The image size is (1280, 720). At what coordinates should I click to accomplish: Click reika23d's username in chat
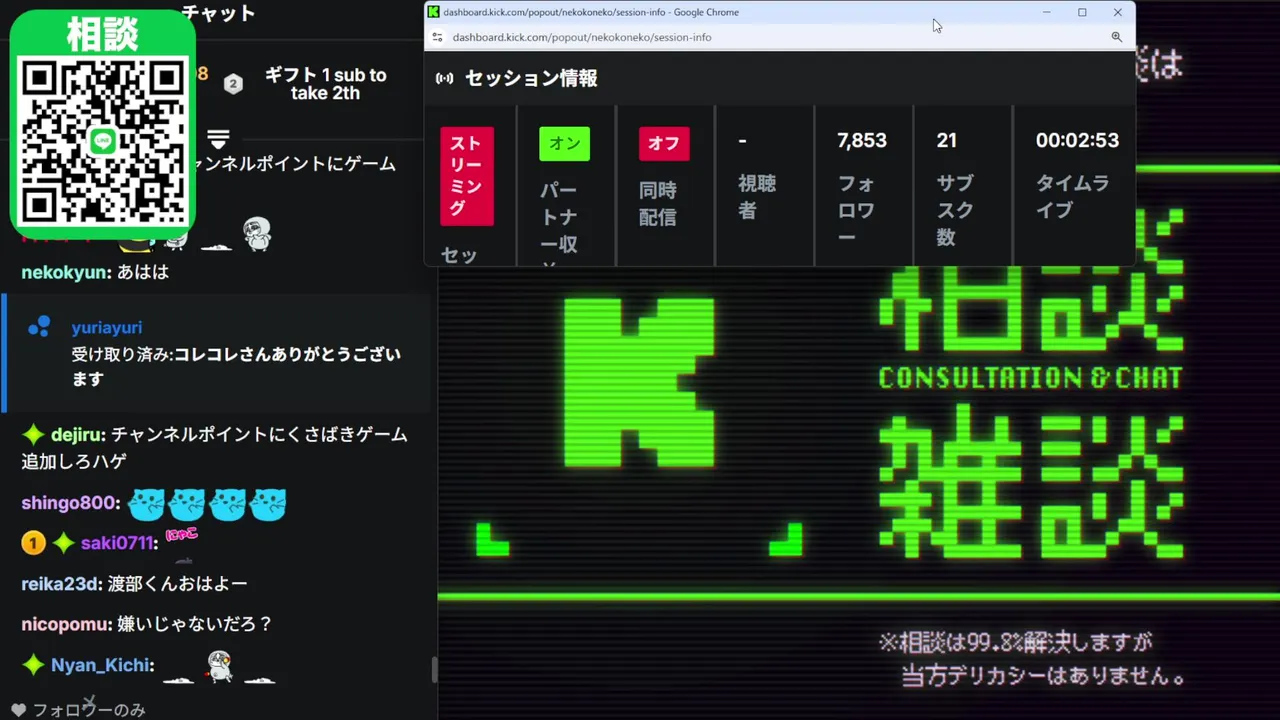[x=62, y=583]
